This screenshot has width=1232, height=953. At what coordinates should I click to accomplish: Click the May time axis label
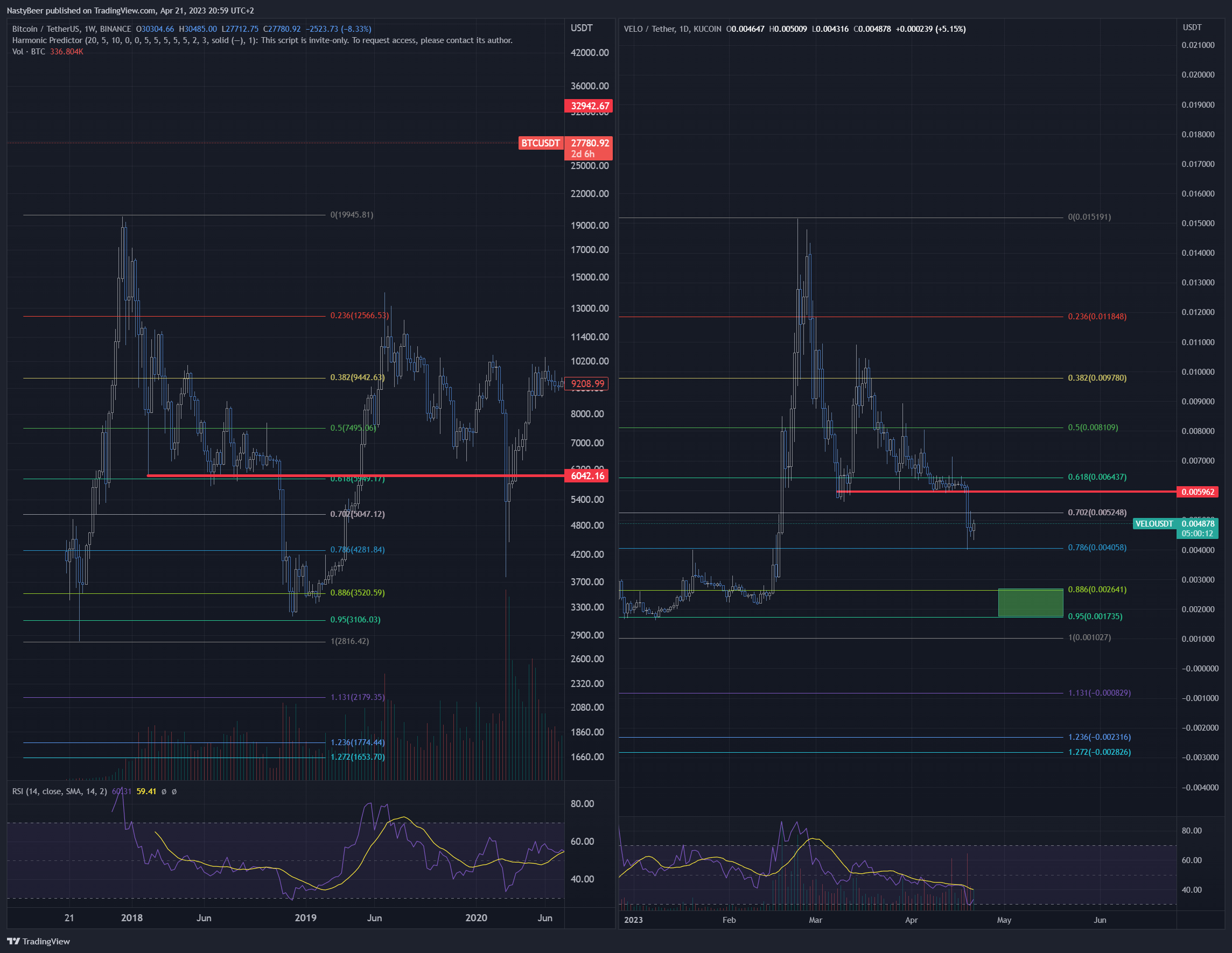click(x=1004, y=920)
